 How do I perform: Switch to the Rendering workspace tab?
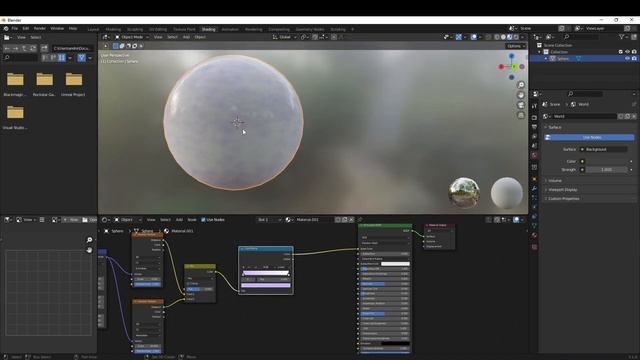point(253,29)
